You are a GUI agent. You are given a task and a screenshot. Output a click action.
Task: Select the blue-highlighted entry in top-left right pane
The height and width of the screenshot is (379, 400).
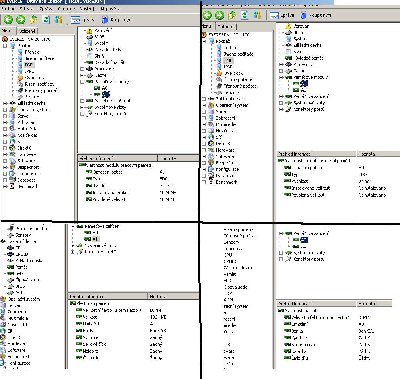(x=105, y=95)
